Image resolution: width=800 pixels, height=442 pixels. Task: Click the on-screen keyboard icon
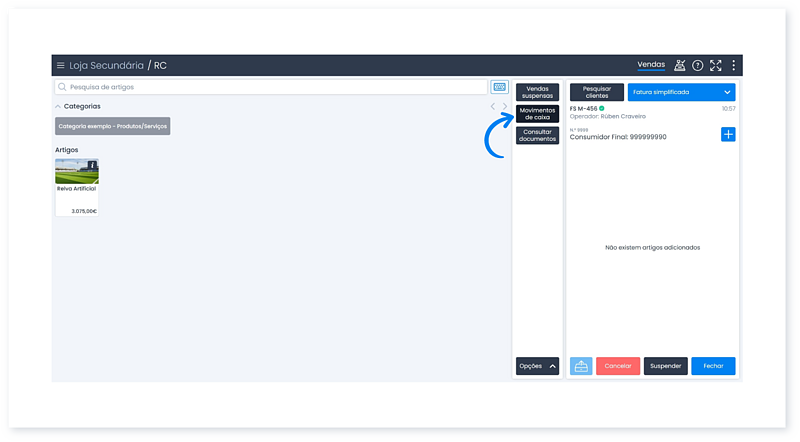tap(499, 87)
